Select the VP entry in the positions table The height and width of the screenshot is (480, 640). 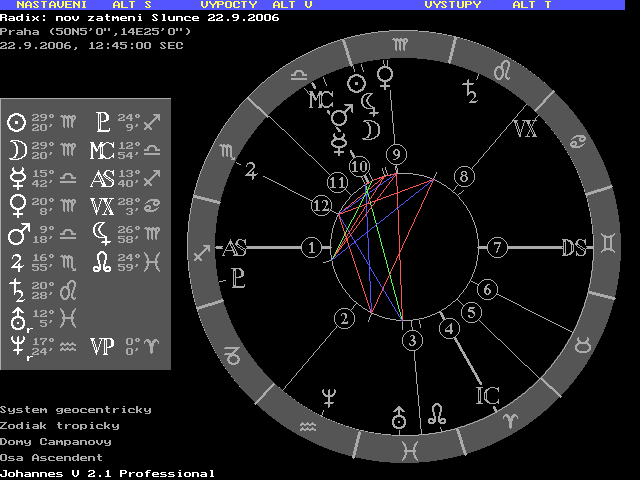point(102,346)
